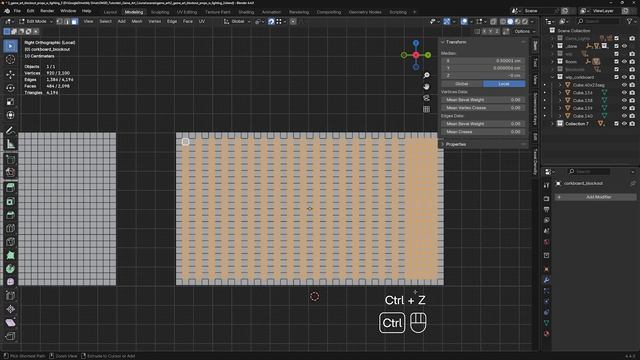Pick the Measure tool
640x360 pixels.
point(10,144)
